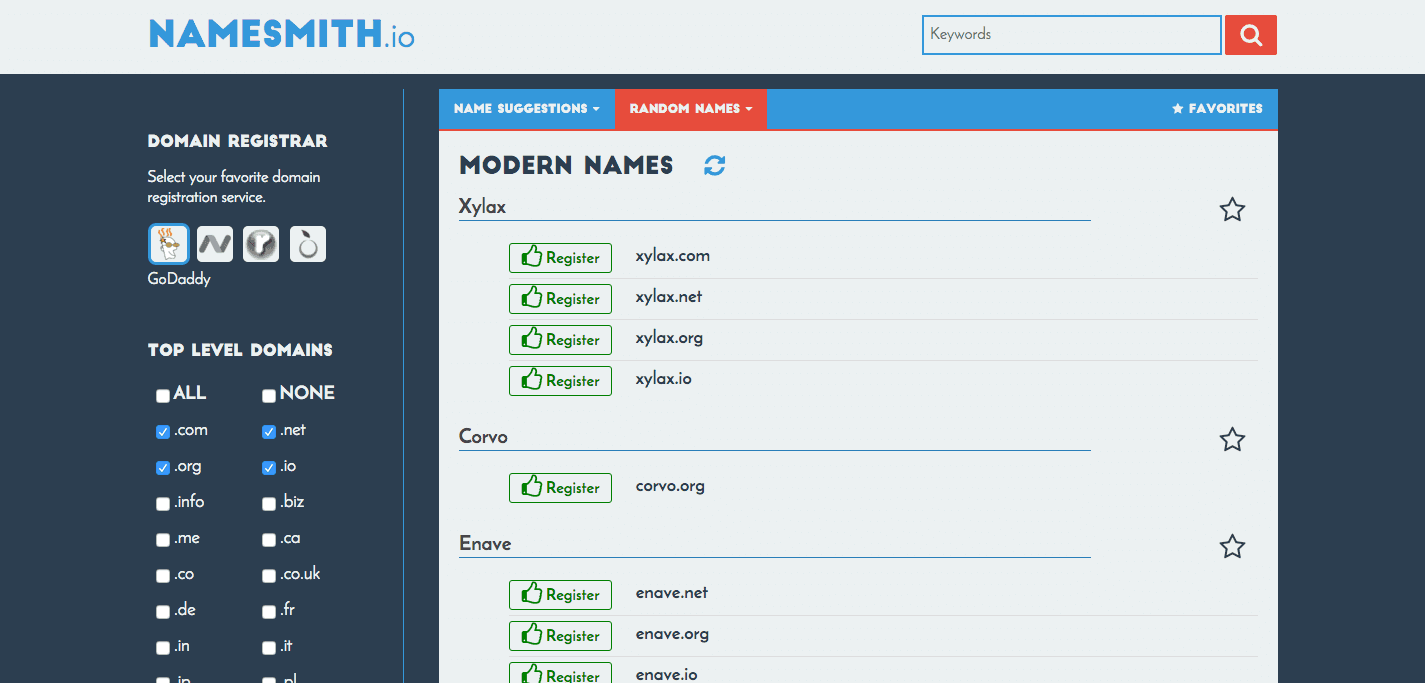Screen dimensions: 1425x683
Task: Tick the .it checkbox
Action: coord(269,648)
